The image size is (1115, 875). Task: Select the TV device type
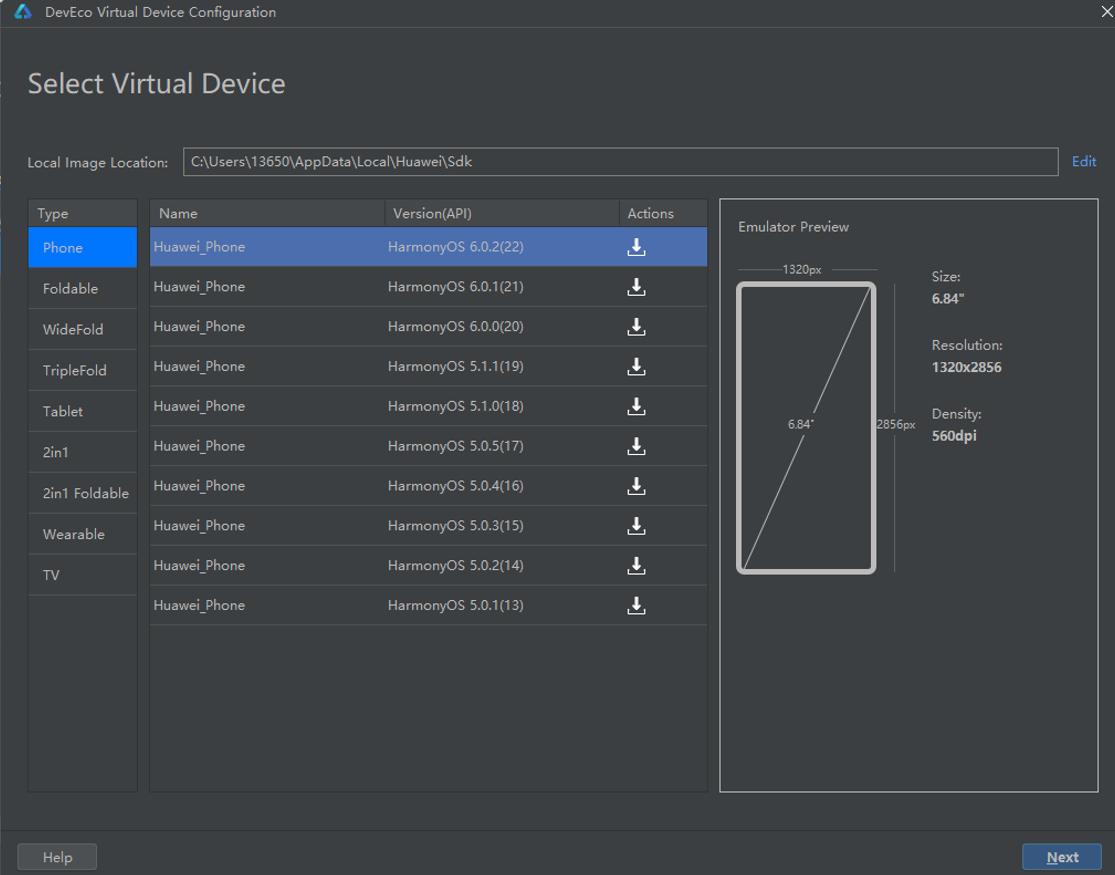(x=82, y=575)
